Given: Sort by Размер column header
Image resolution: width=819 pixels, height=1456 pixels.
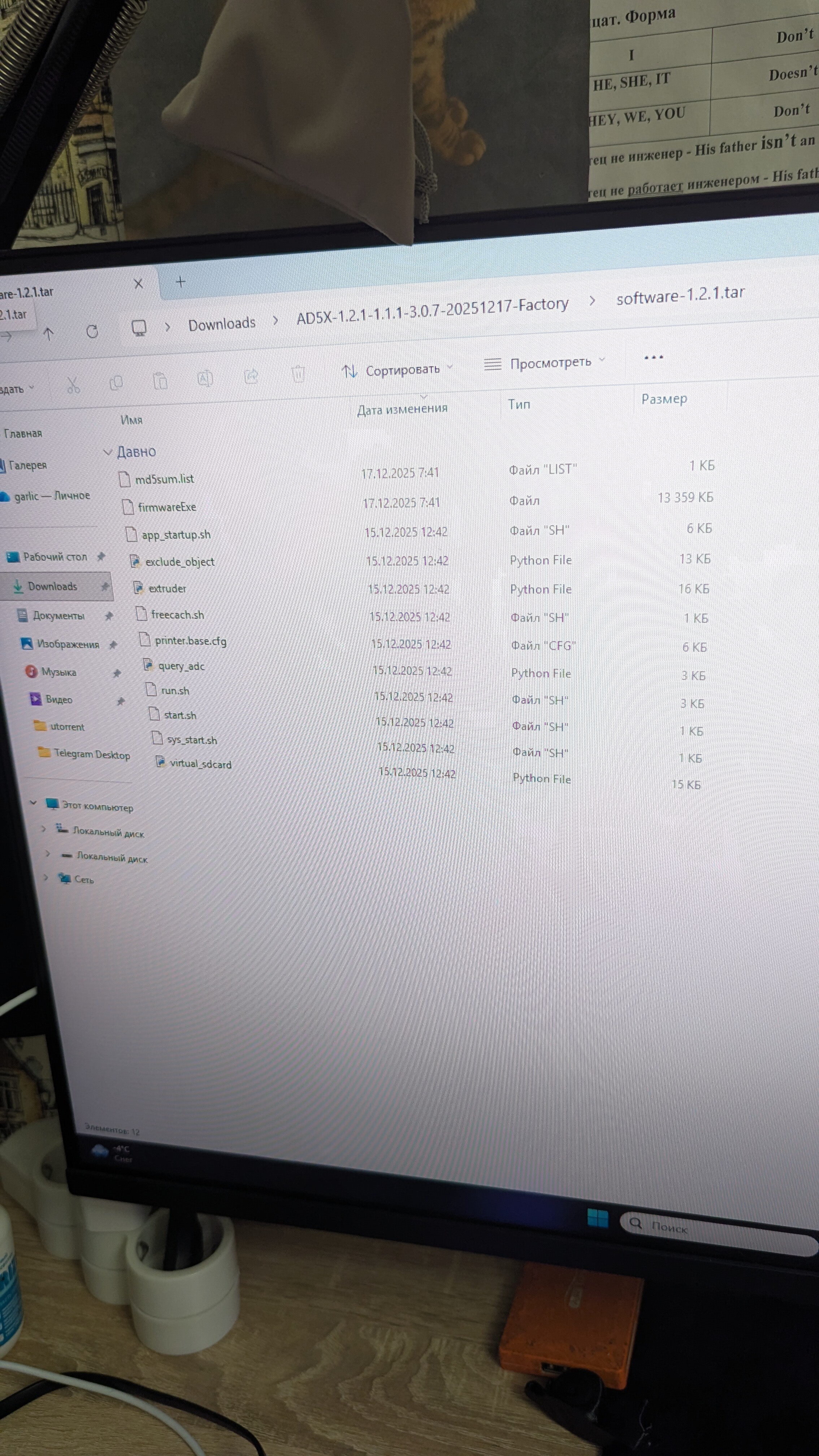Looking at the screenshot, I should 664,399.
